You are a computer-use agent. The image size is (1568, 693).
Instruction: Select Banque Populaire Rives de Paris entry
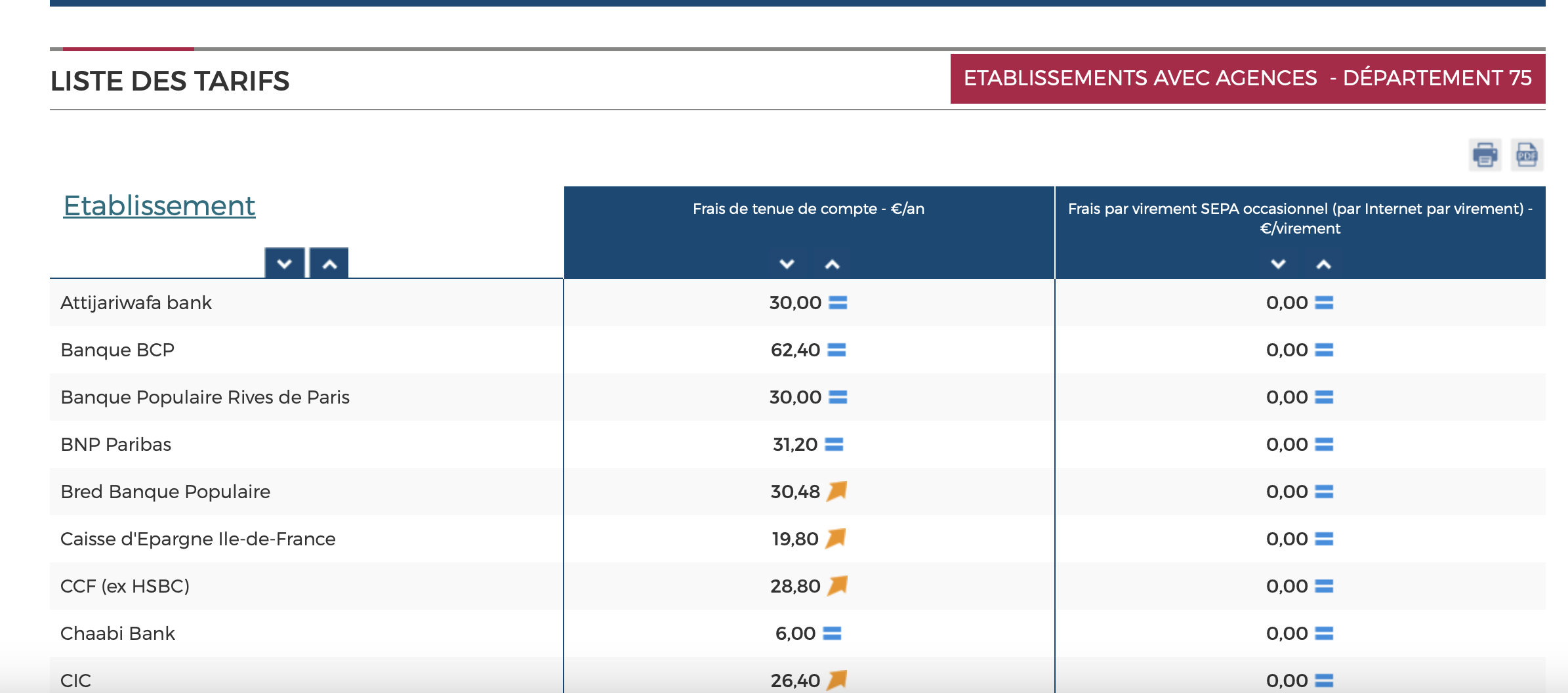[x=205, y=397]
